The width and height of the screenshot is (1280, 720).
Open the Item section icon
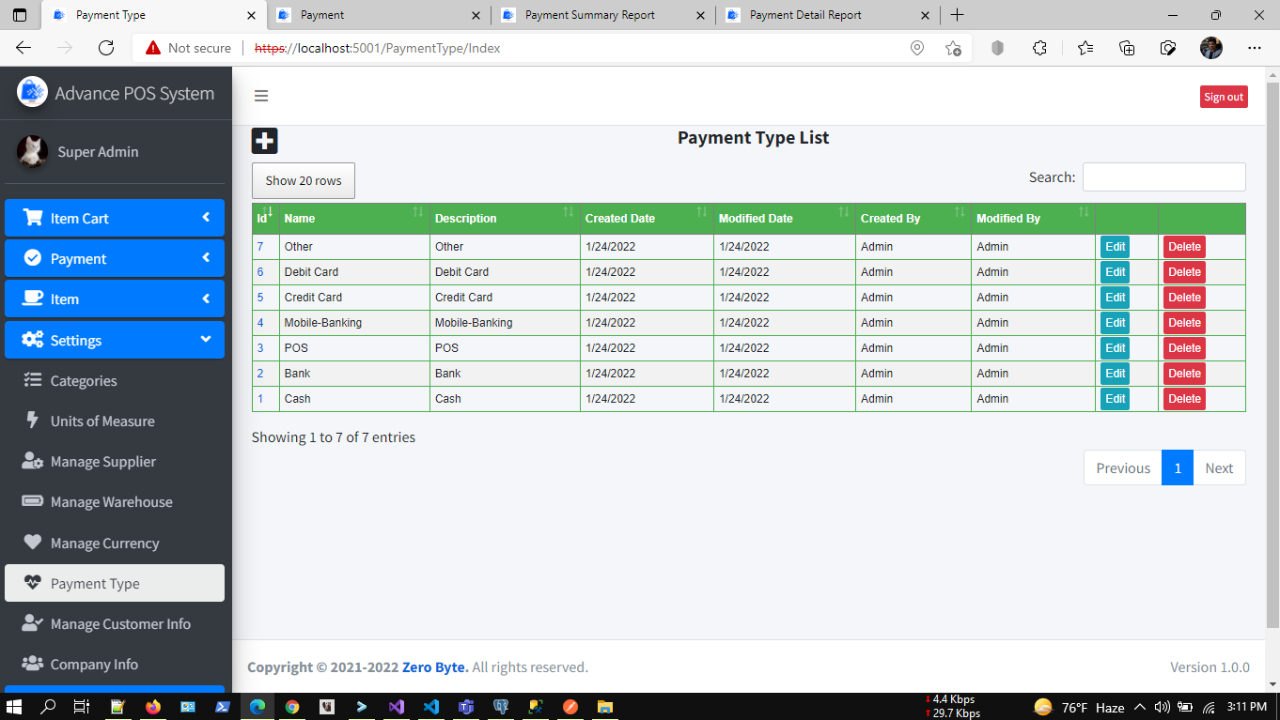click(32, 298)
